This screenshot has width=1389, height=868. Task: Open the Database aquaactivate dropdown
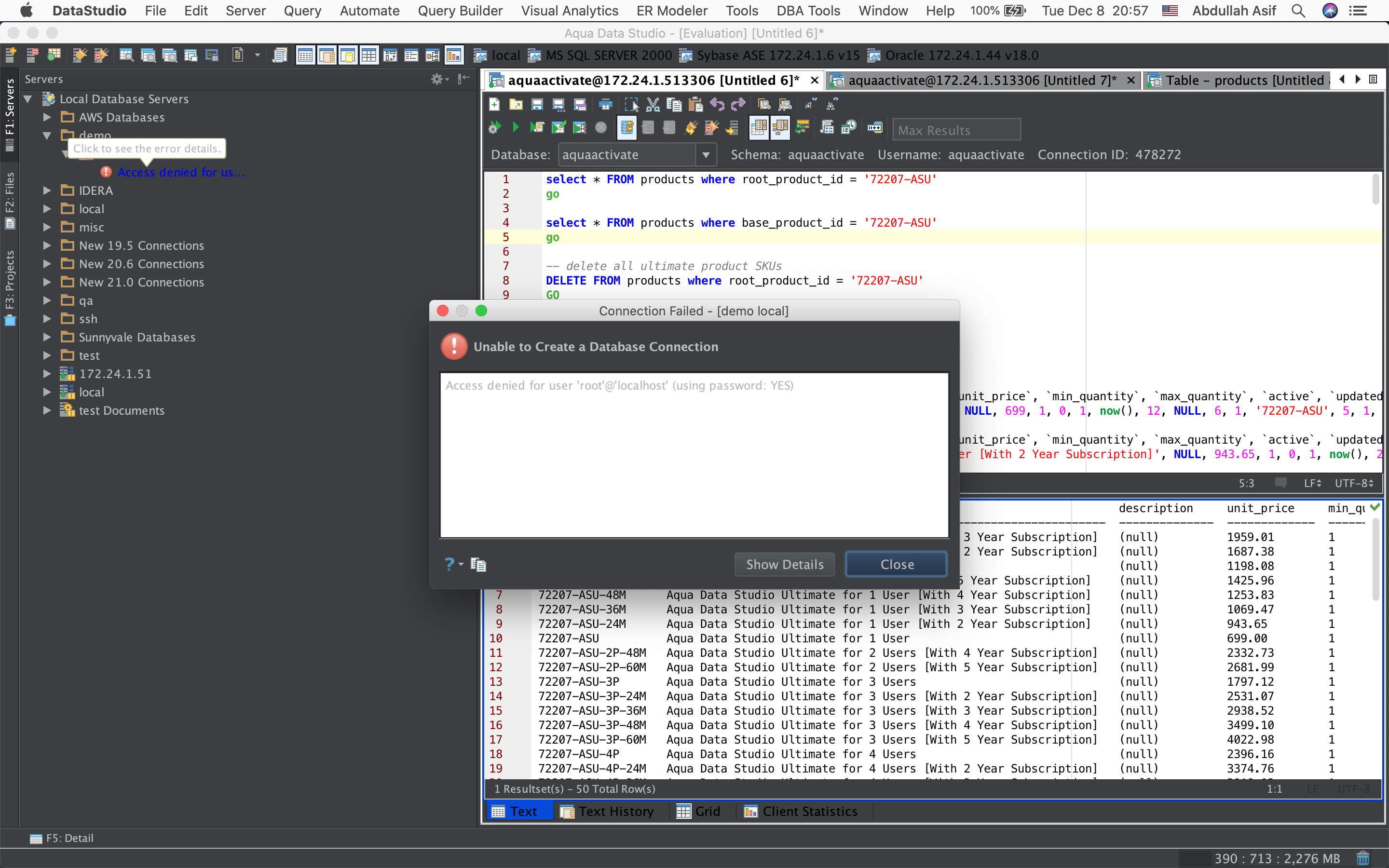706,155
